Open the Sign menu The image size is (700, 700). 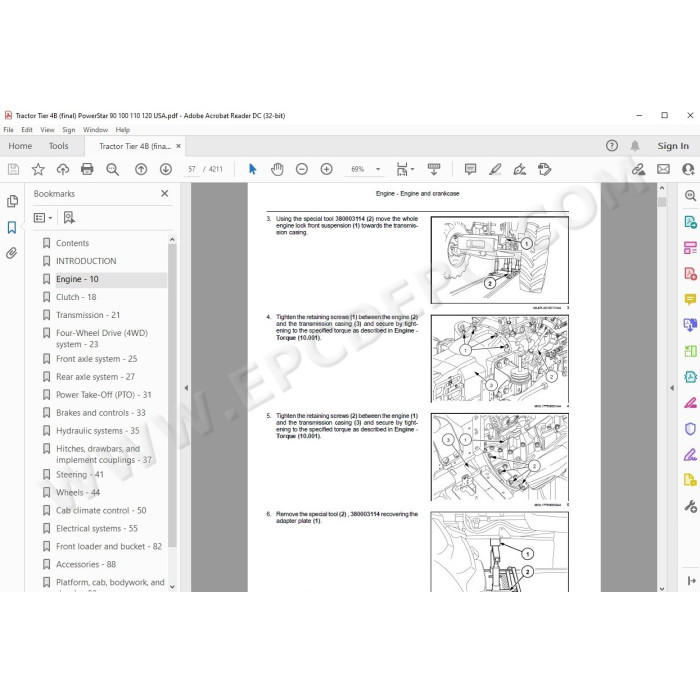69,129
